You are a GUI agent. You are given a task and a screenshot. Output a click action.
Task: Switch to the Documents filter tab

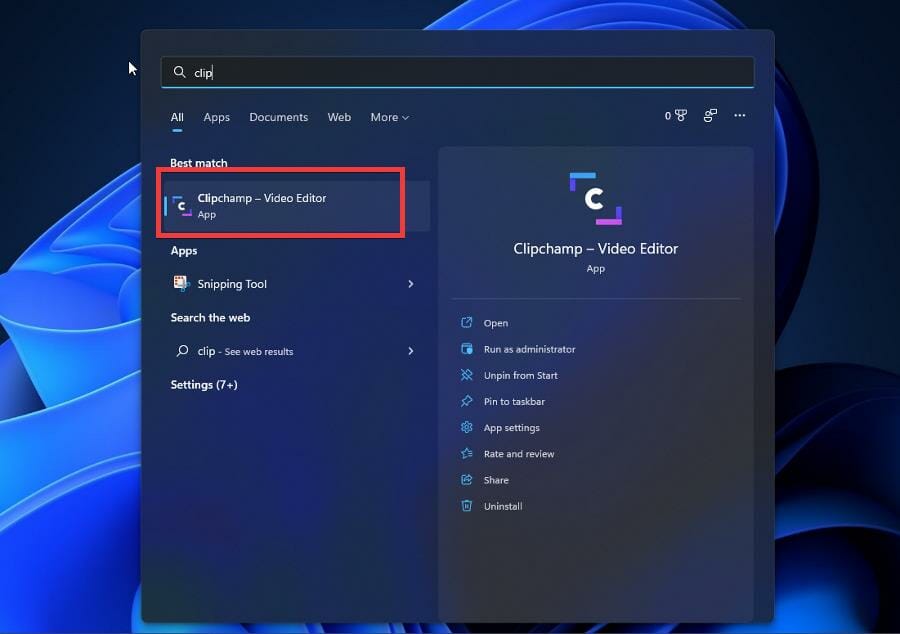click(x=278, y=117)
